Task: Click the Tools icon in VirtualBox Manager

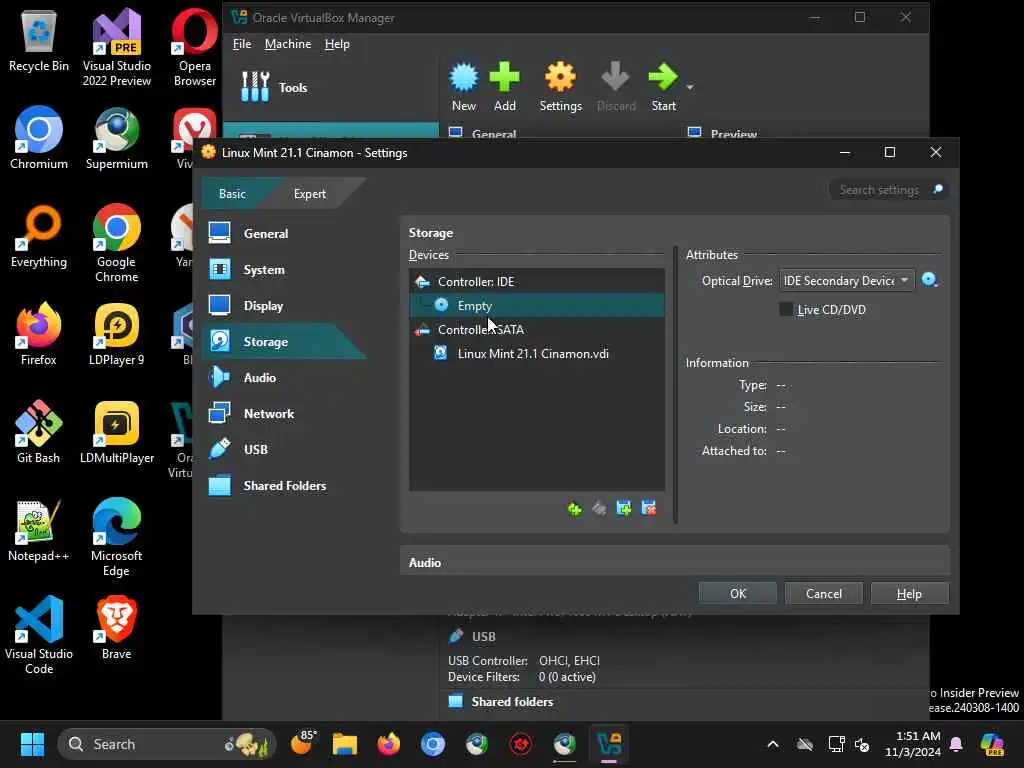Action: [x=255, y=87]
